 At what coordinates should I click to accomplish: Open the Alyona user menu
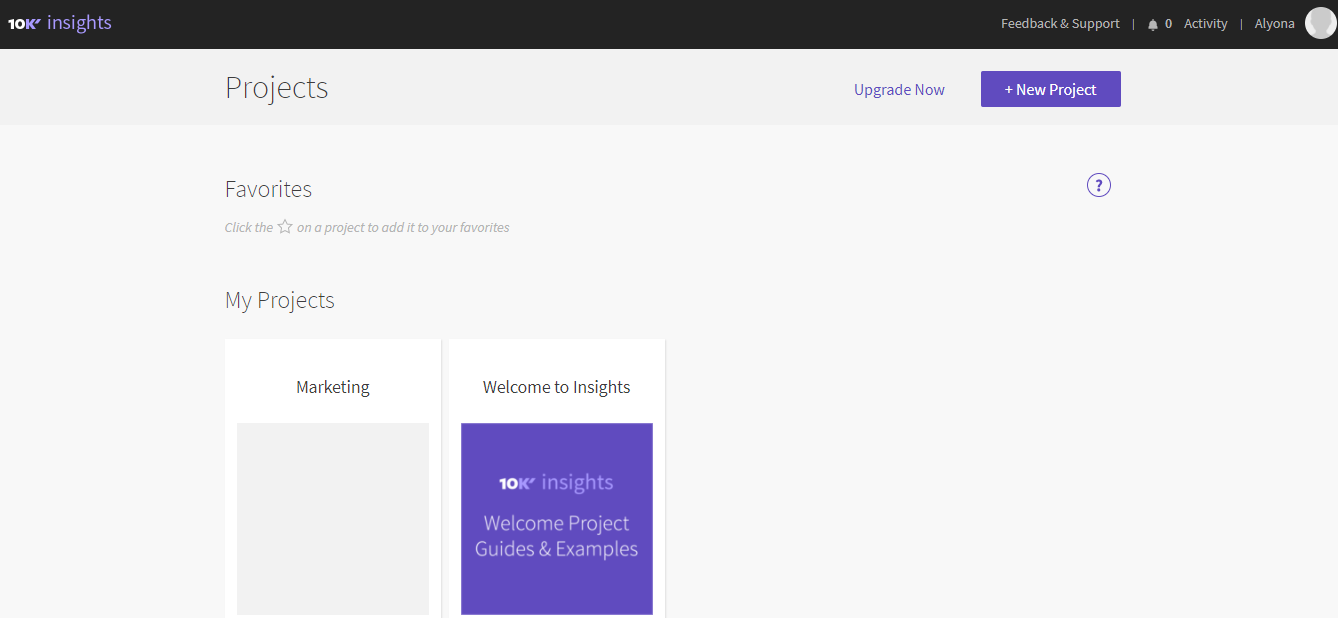[1274, 24]
